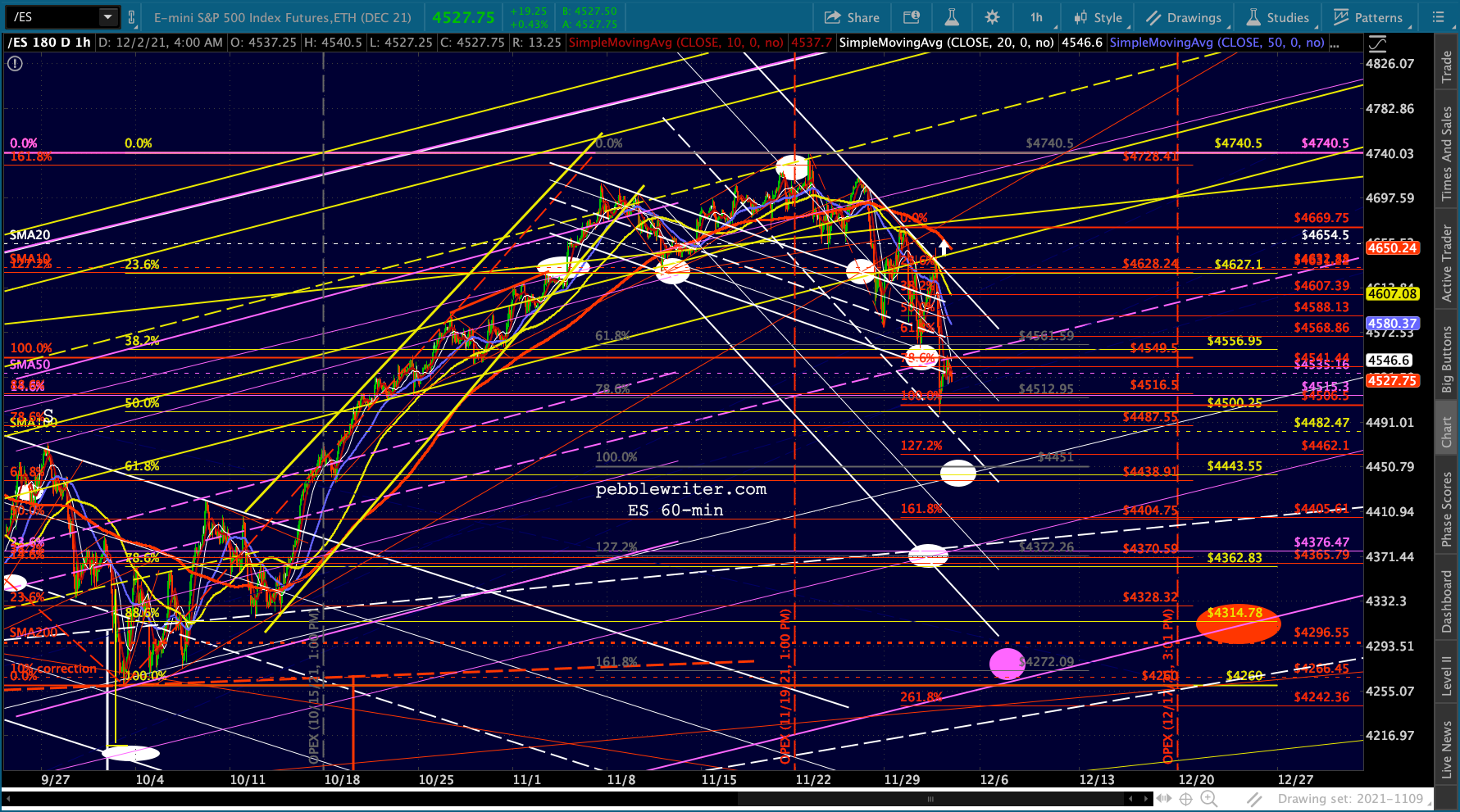The width and height of the screenshot is (1460, 812).
Task: Expand the Studies dropdown
Action: tap(1277, 17)
